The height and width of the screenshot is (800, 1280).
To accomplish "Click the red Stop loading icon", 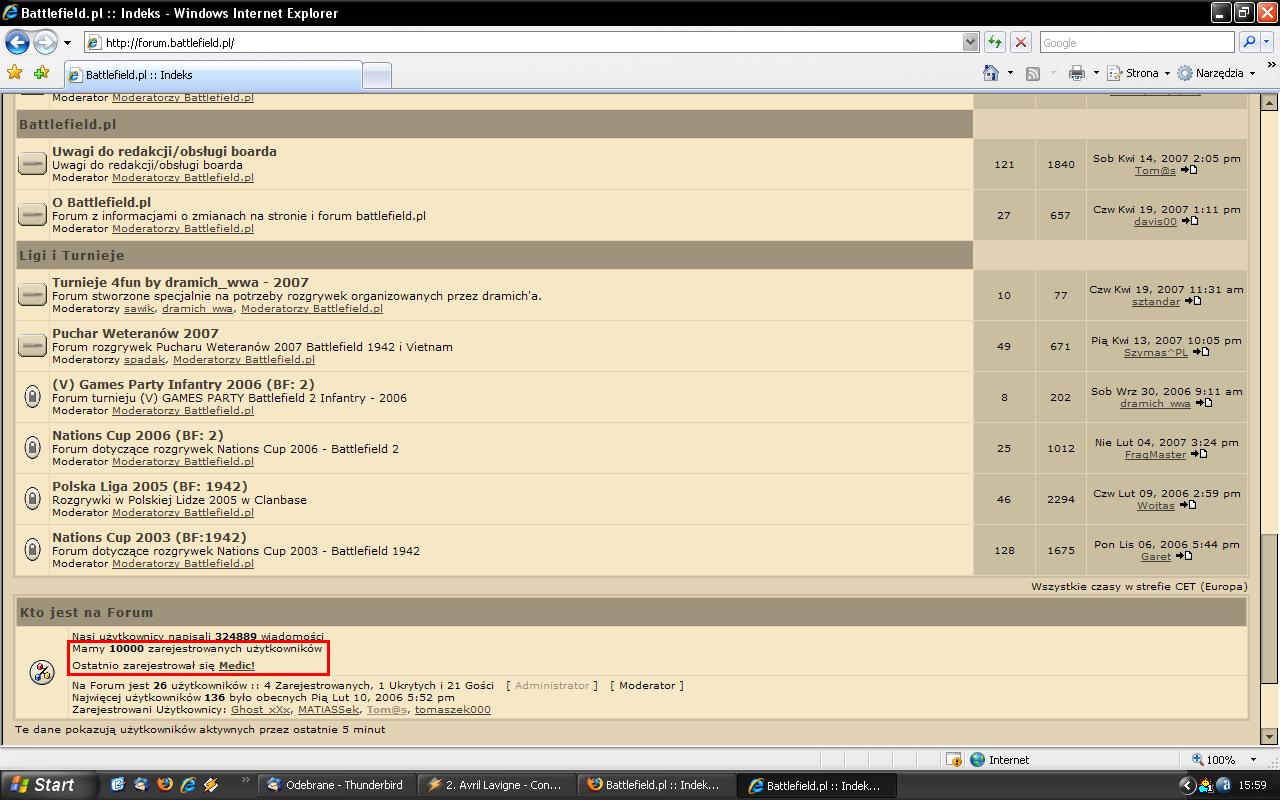I will (1021, 42).
